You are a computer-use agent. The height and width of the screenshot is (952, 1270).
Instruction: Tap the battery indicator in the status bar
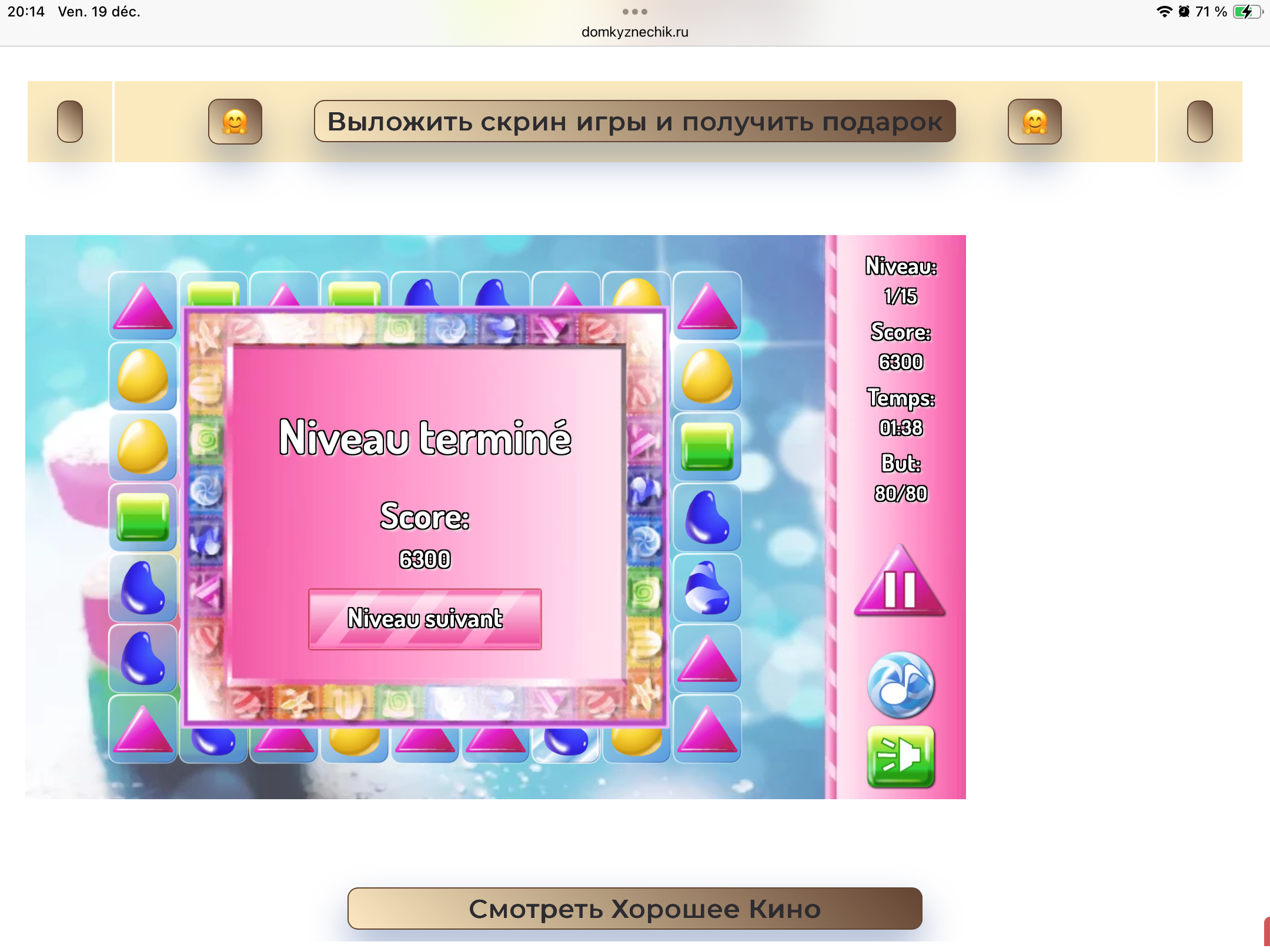1246,12
